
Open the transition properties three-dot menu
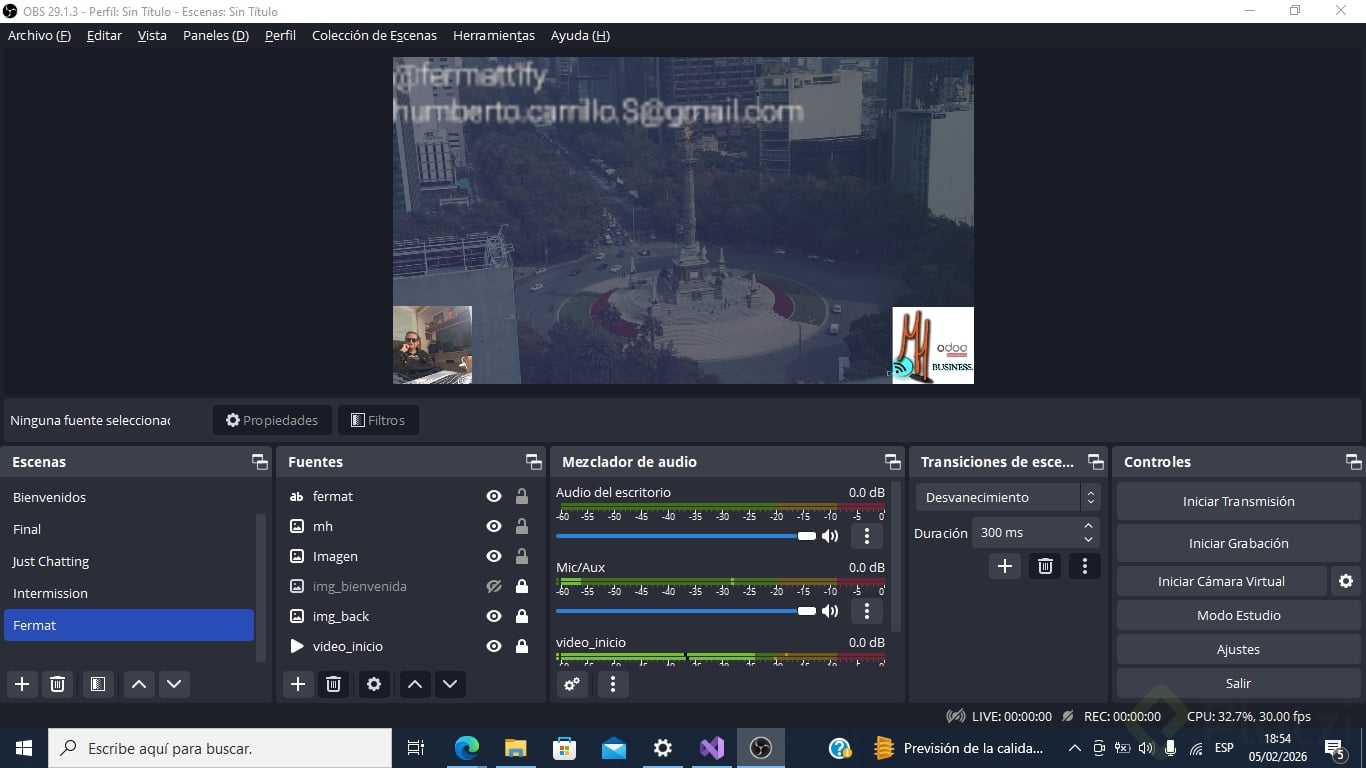click(1085, 566)
